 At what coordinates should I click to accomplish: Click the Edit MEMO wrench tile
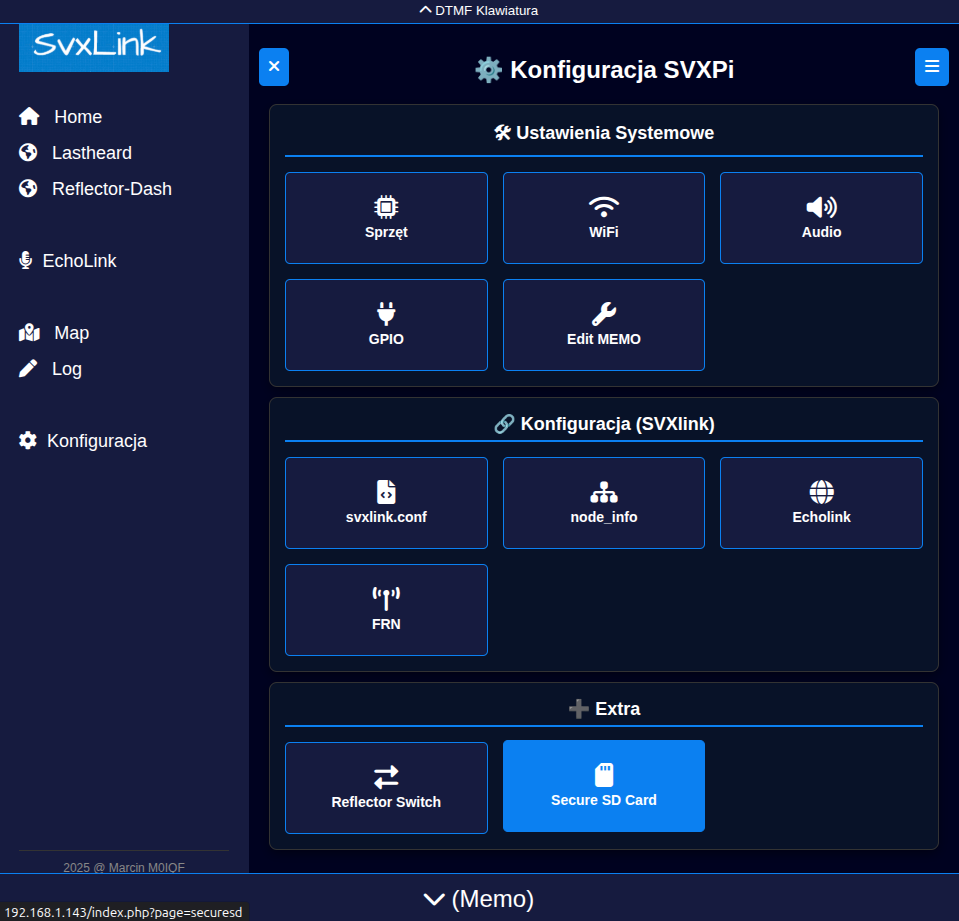coord(603,325)
